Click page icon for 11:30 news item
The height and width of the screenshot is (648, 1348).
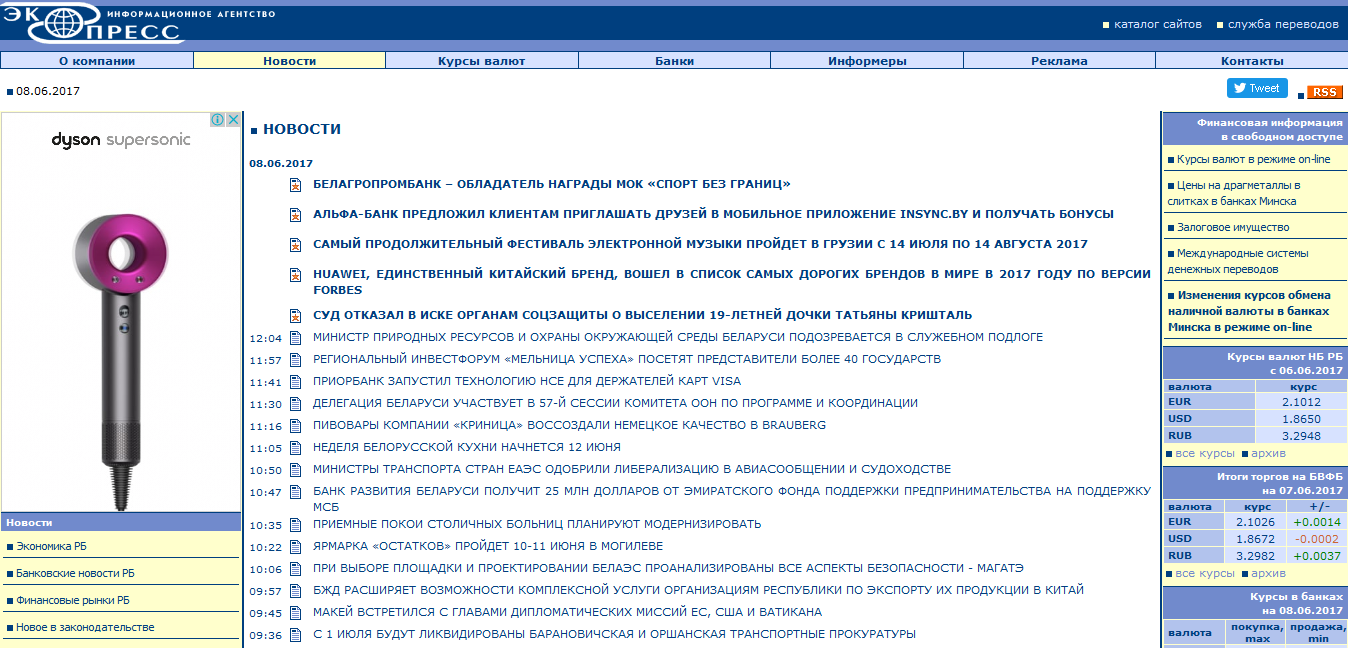pyautogui.click(x=295, y=404)
